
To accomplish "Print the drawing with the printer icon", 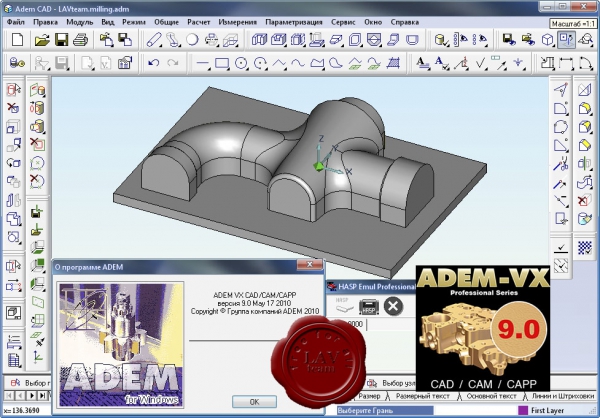I will (80, 40).
